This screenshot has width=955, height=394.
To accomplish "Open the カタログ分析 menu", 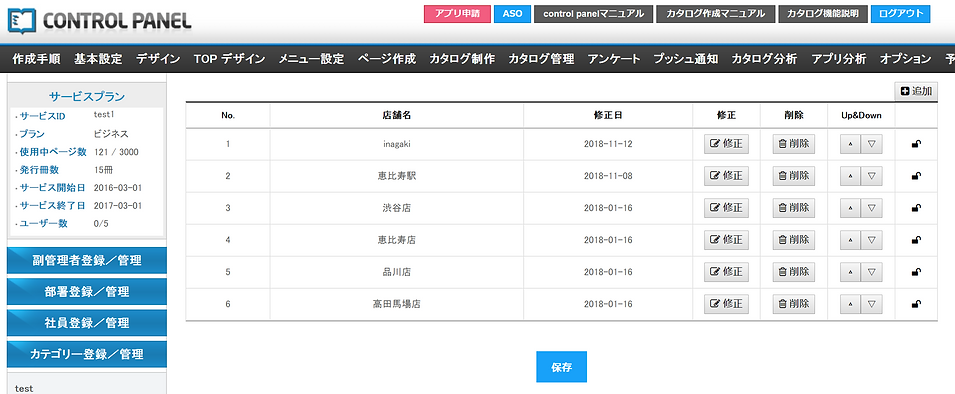I will [x=764, y=59].
